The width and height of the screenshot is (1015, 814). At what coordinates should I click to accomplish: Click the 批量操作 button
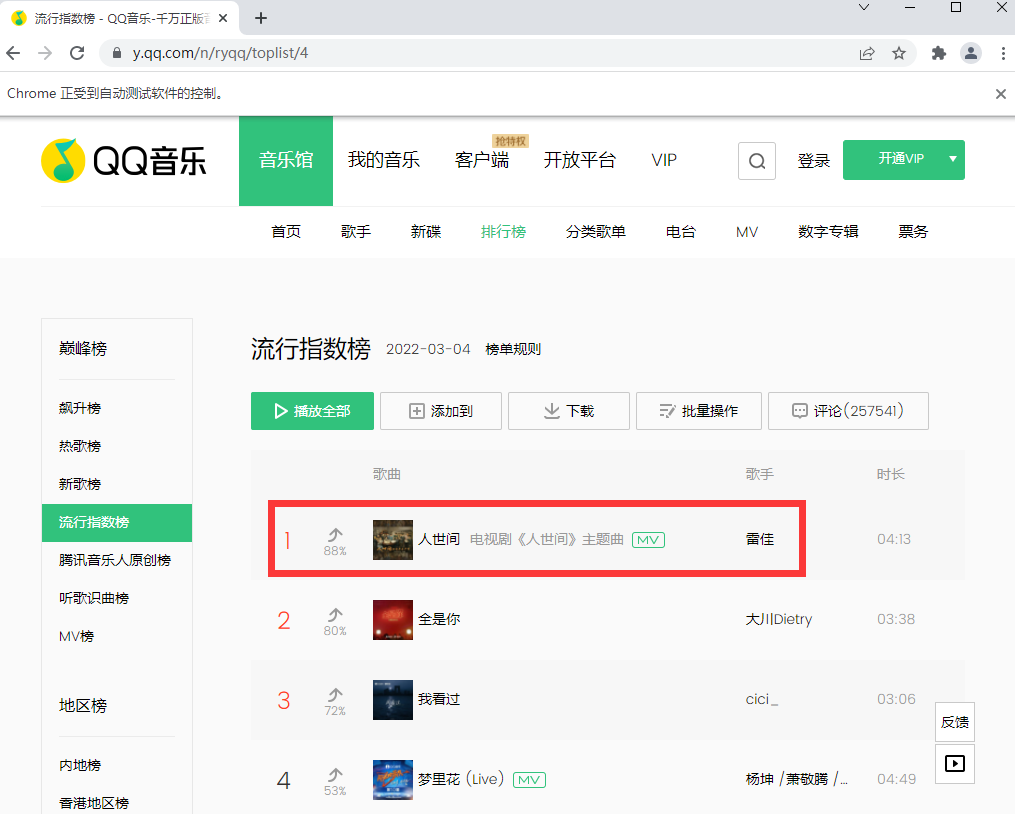coord(699,411)
